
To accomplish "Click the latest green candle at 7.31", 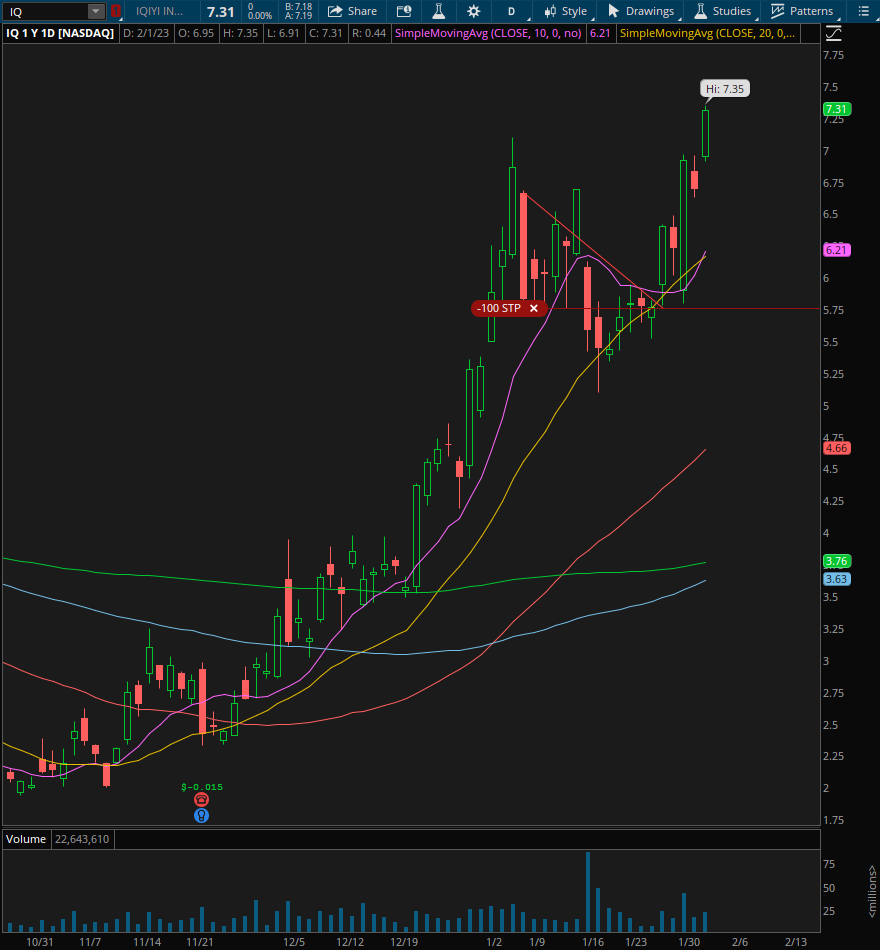I will (x=705, y=133).
